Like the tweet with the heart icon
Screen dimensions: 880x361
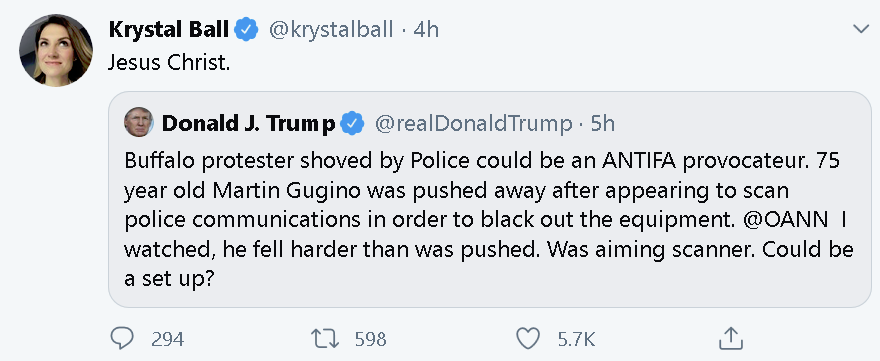[x=527, y=339]
